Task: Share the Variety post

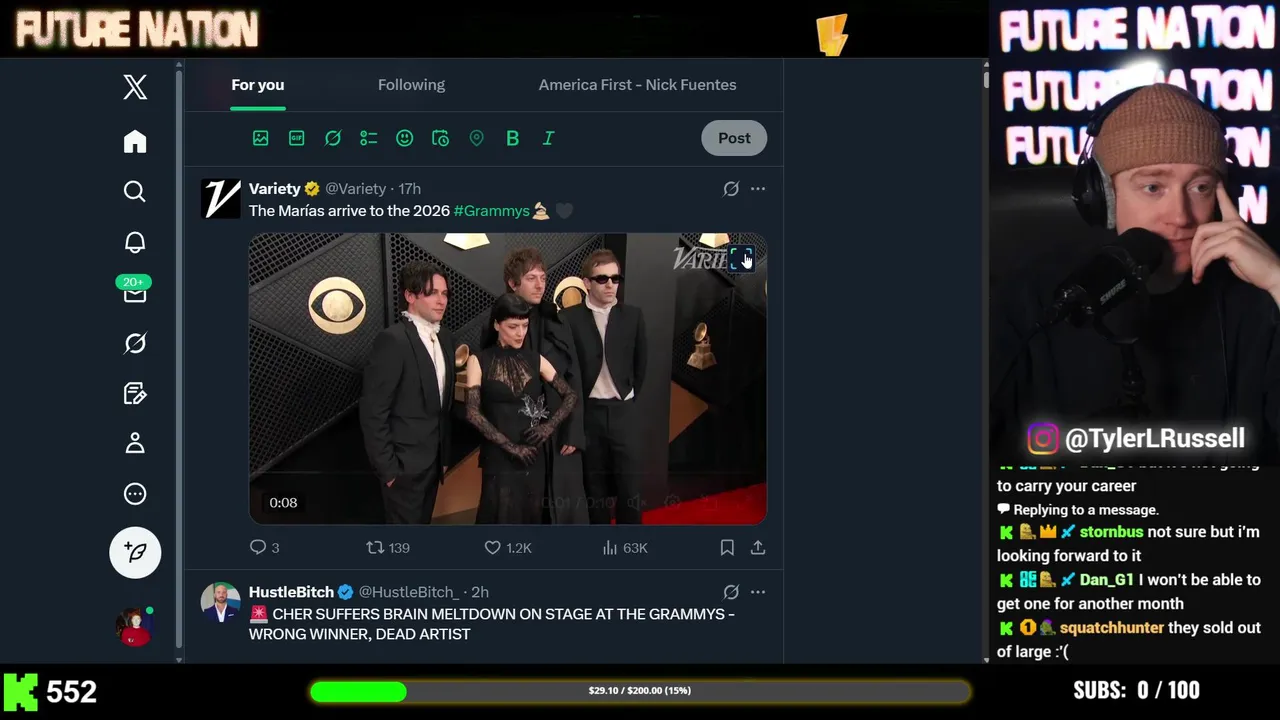Action: 758,547
